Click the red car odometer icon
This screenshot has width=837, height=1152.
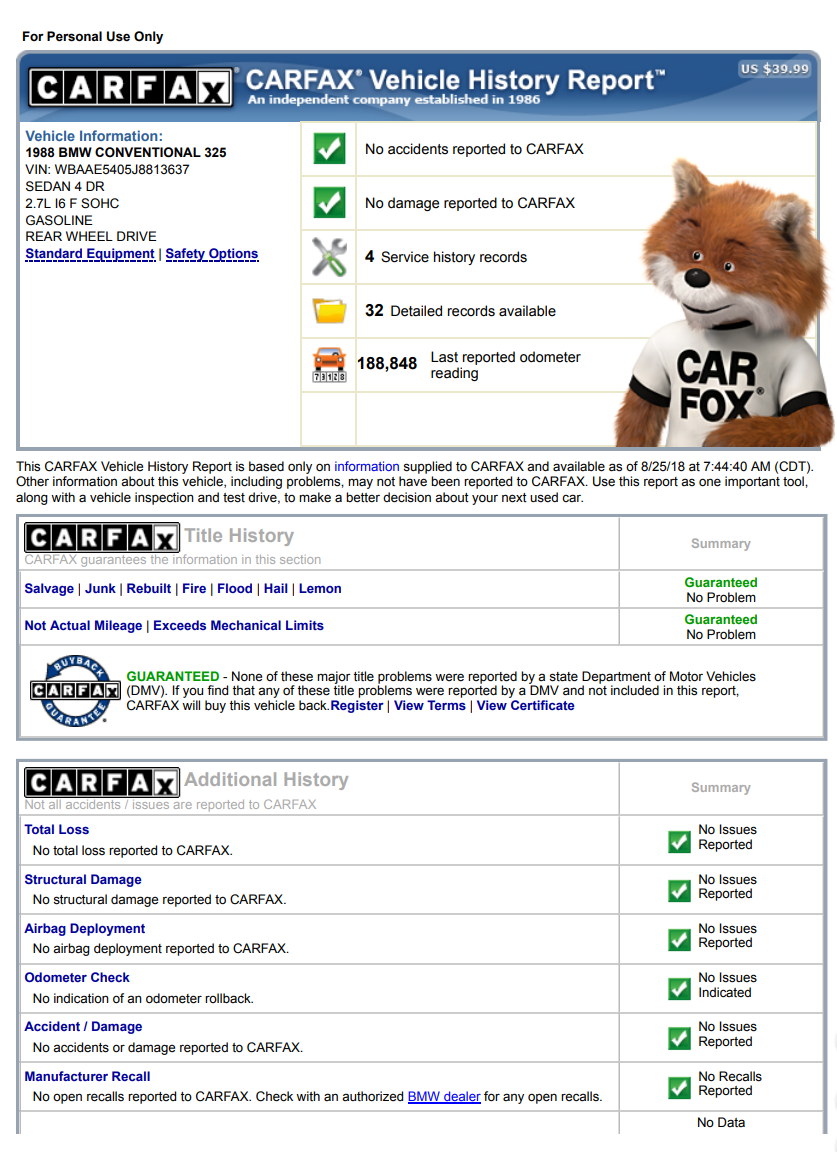(x=329, y=364)
